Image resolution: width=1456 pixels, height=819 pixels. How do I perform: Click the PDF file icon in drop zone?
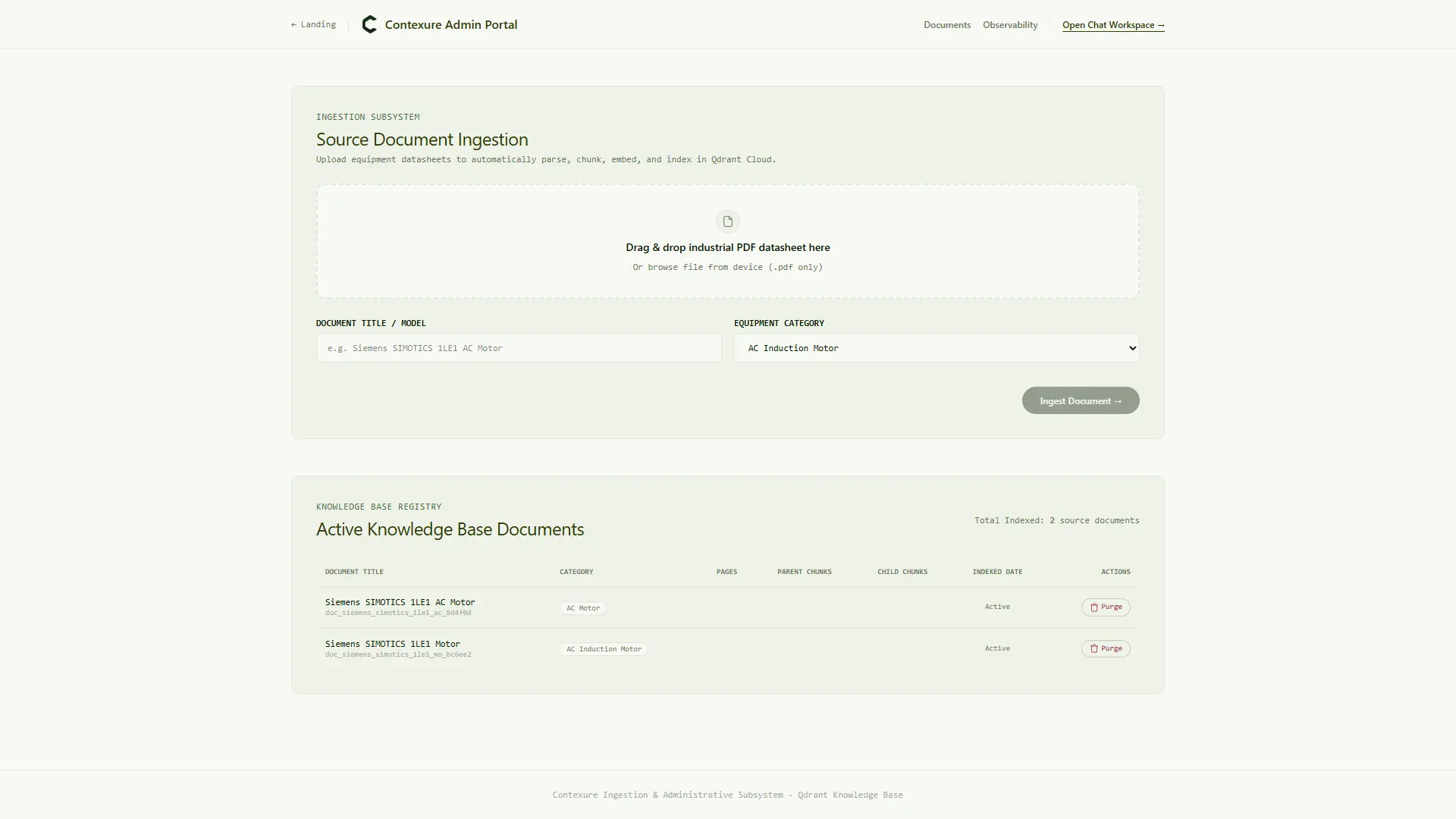pyautogui.click(x=728, y=221)
